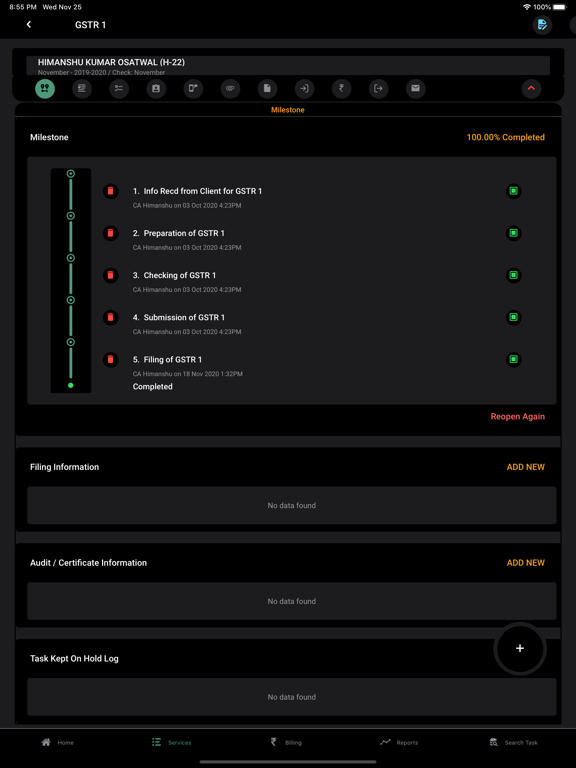This screenshot has height=768, width=576.
Task: Select the Milestone section tab label
Action: click(x=288, y=110)
